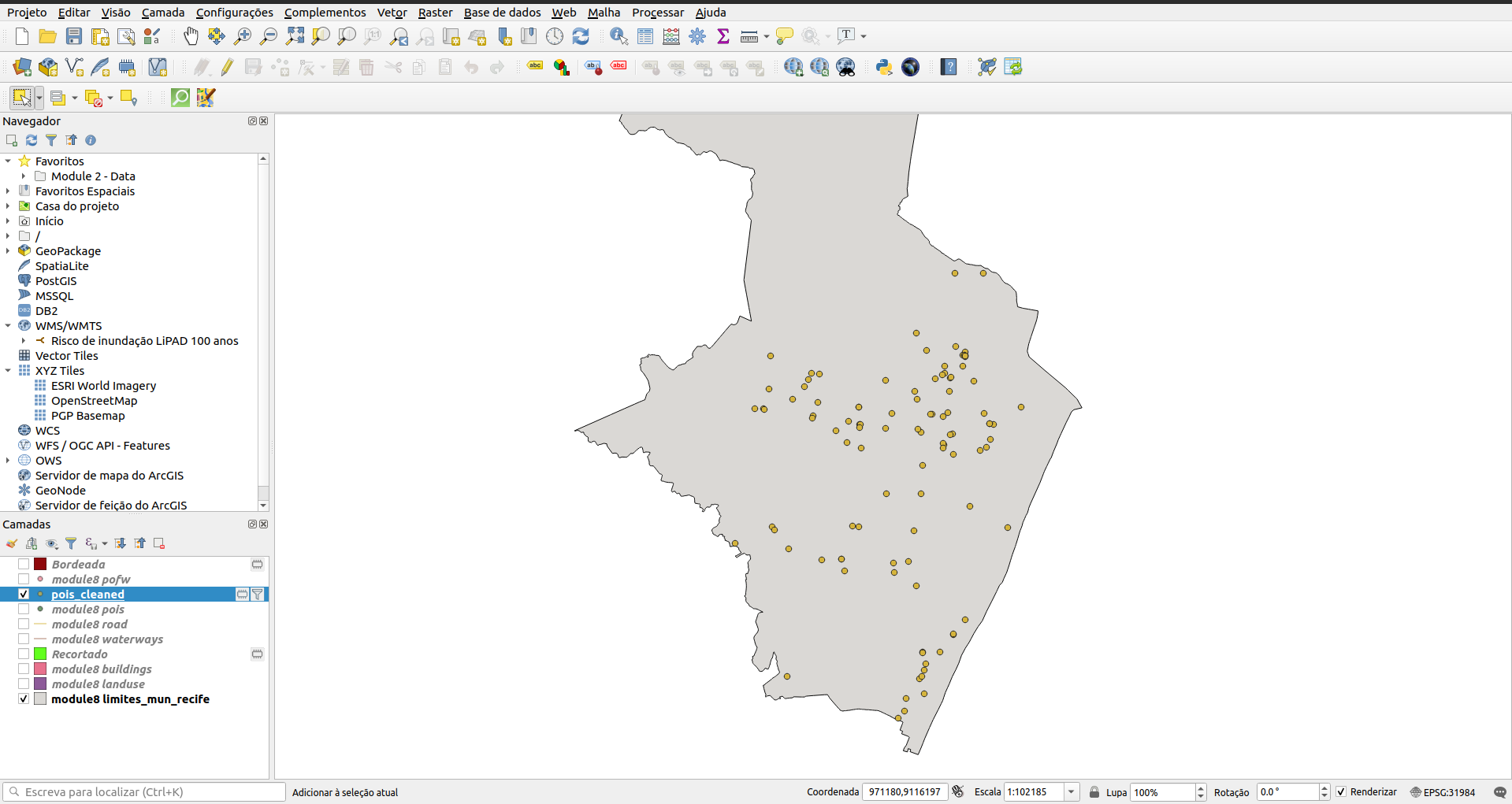Select the PostGIS browser entry
1512x804 pixels.
(56, 281)
